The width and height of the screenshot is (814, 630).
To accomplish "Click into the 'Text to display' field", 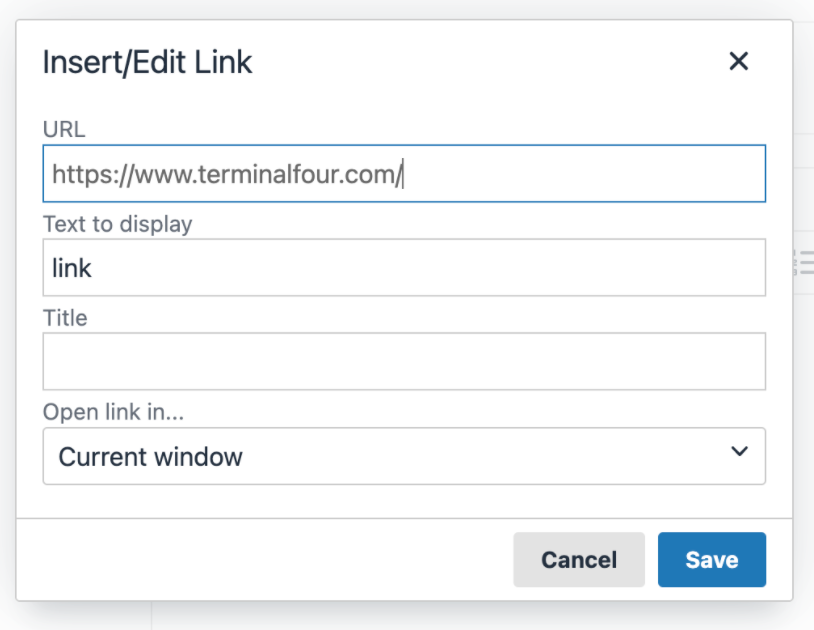I will (404, 268).
